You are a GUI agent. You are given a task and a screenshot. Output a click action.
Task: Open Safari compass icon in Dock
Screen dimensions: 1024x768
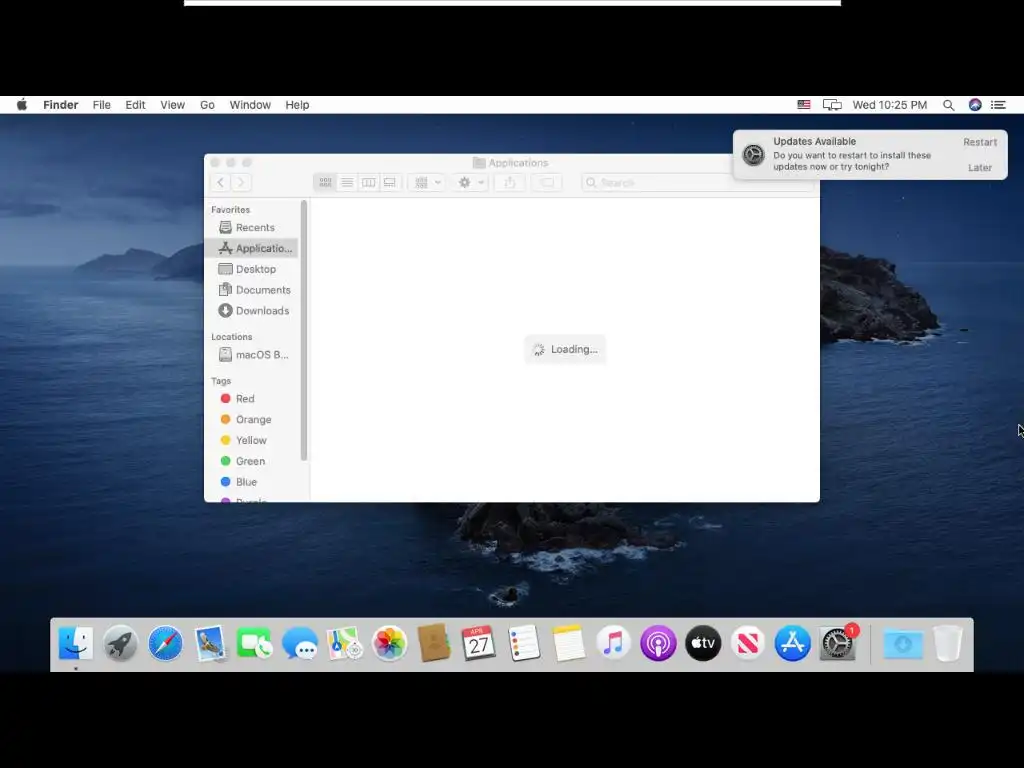[165, 643]
